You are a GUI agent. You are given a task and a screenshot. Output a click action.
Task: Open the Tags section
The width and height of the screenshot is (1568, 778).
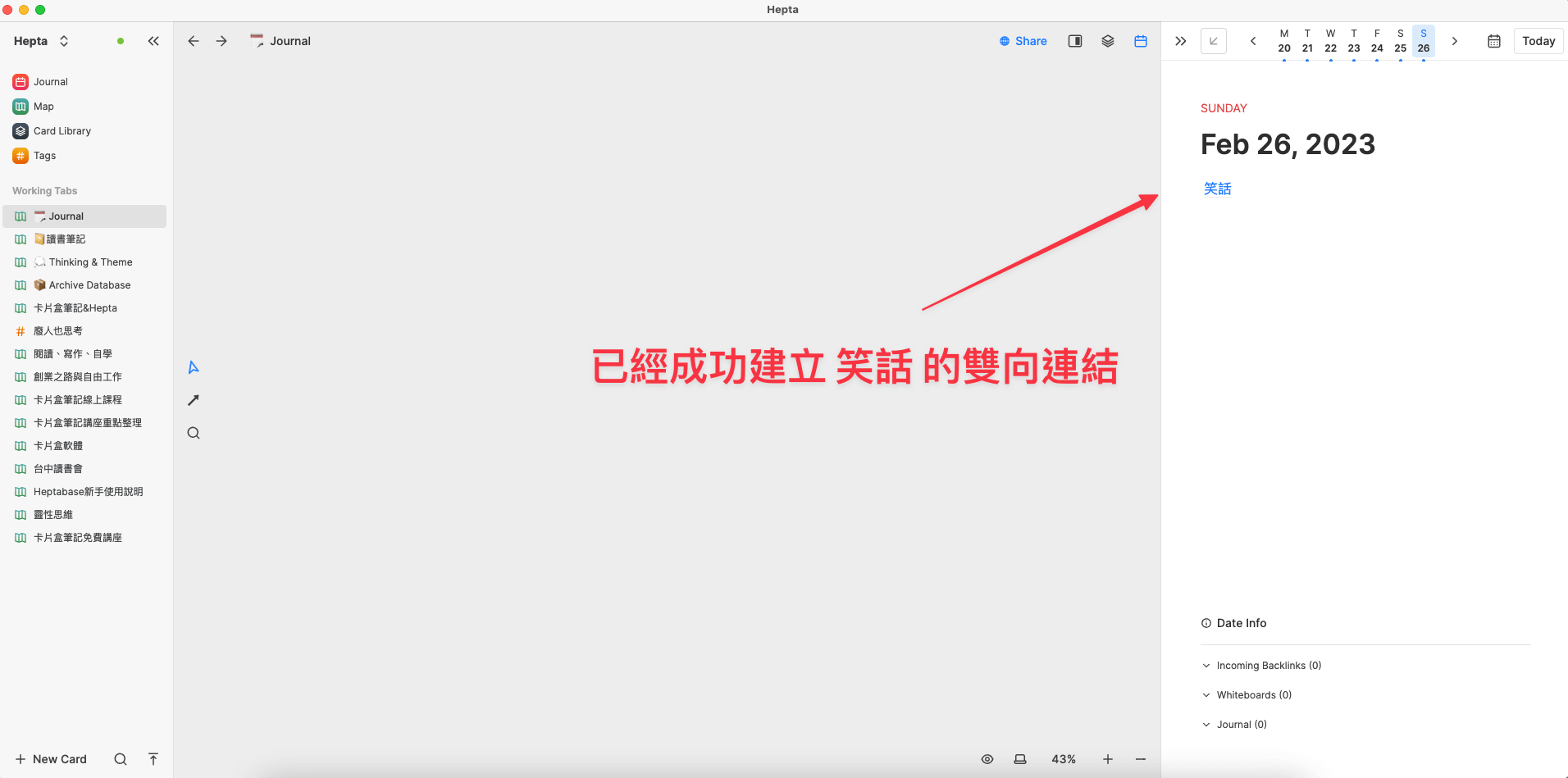point(43,155)
